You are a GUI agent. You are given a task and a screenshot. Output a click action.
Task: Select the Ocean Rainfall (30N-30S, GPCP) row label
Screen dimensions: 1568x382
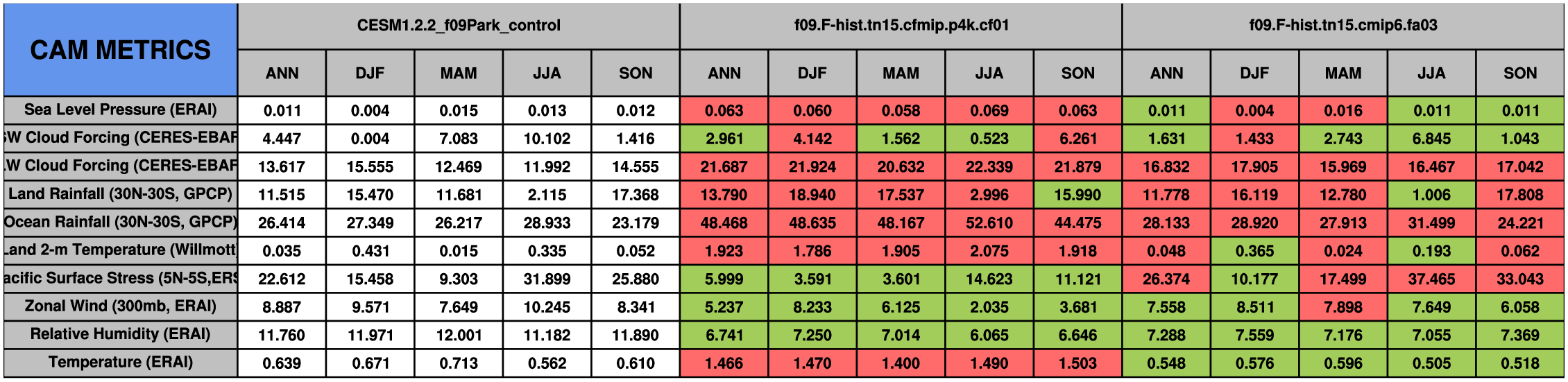point(120,223)
